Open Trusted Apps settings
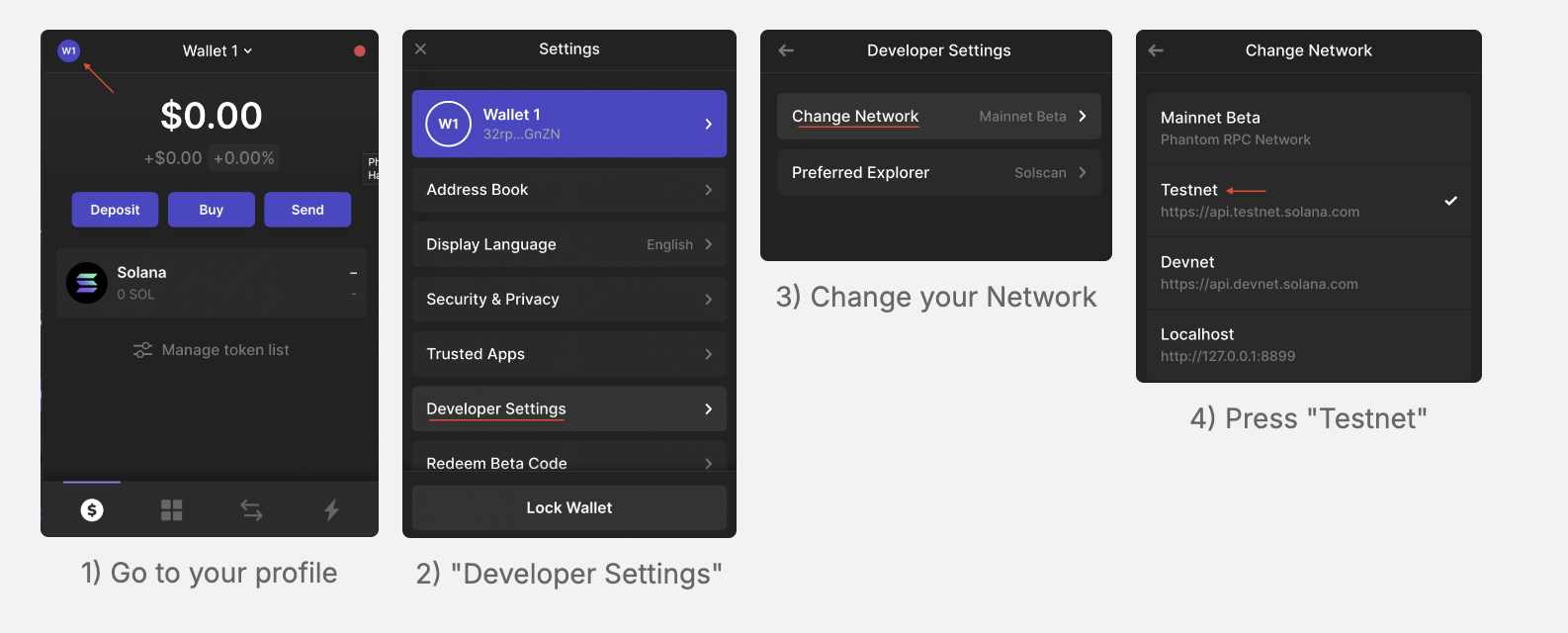Viewport: 1568px width, 633px height. coord(569,354)
